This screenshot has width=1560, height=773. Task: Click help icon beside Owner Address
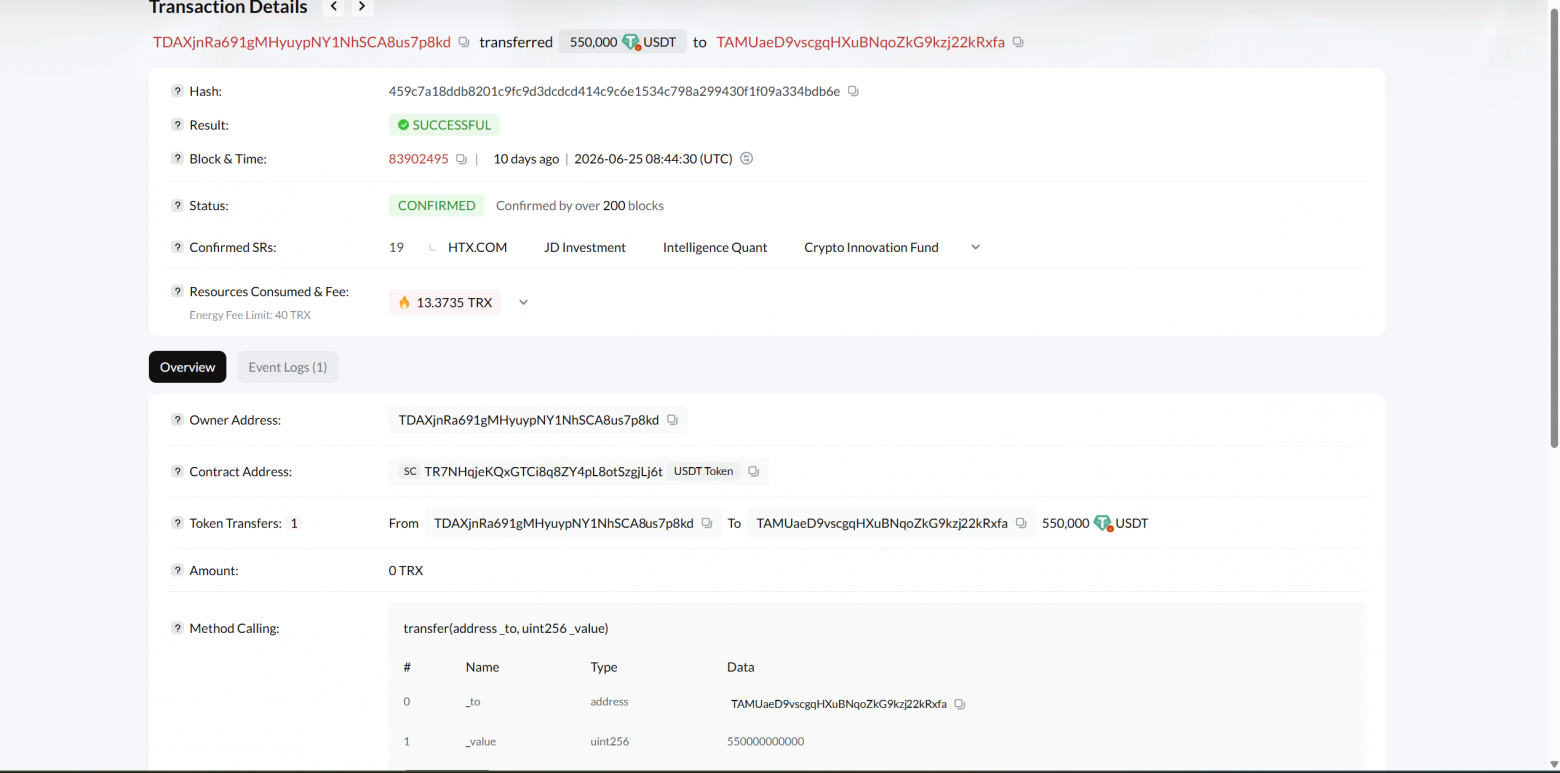click(177, 420)
